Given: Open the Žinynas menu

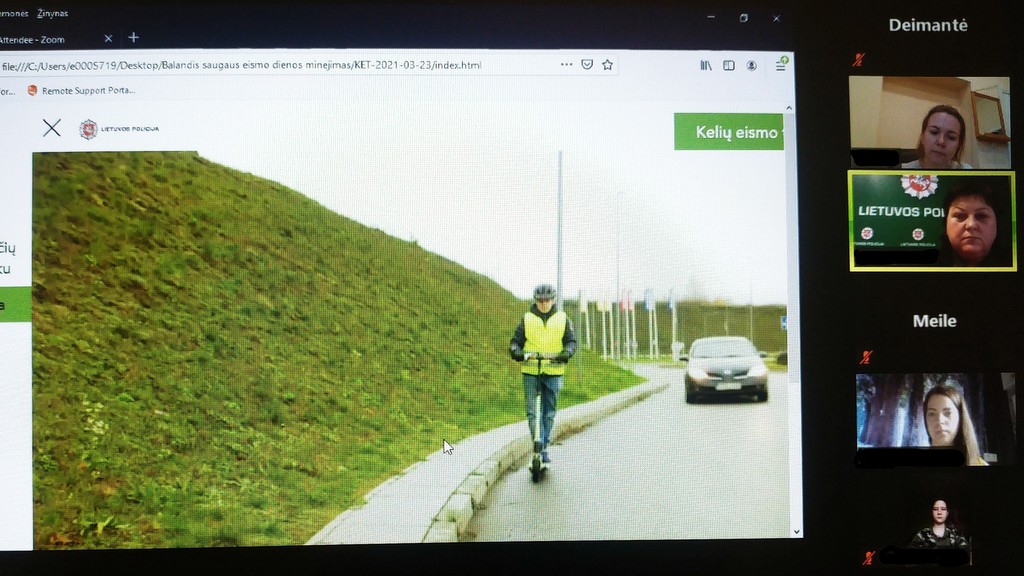Looking at the screenshot, I should click(53, 14).
